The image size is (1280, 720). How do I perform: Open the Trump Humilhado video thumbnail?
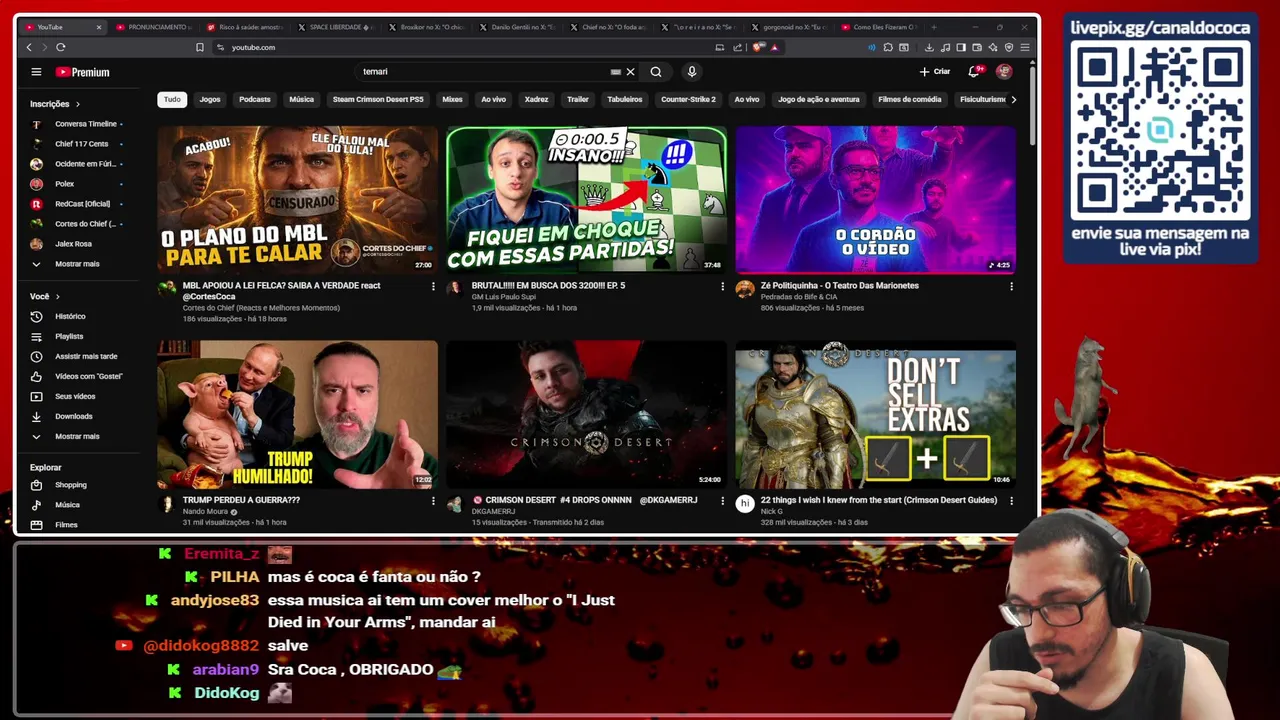click(297, 414)
